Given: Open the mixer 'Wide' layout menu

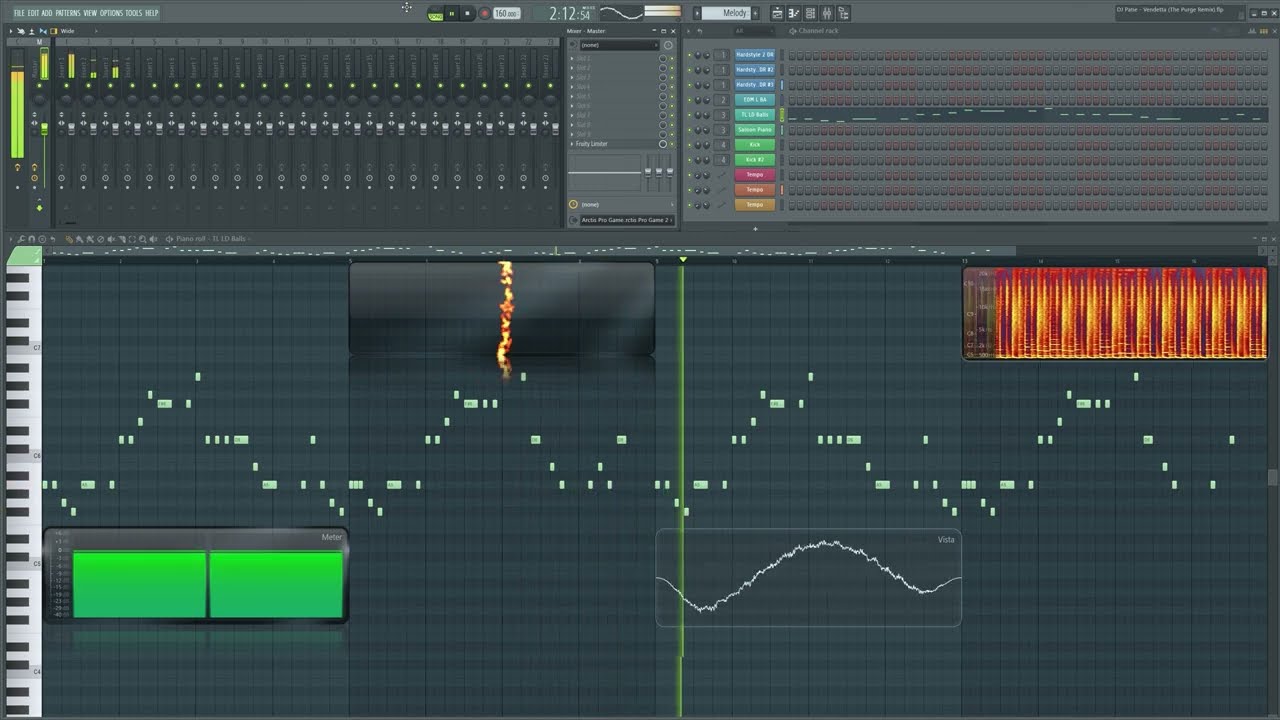Looking at the screenshot, I should point(67,31).
